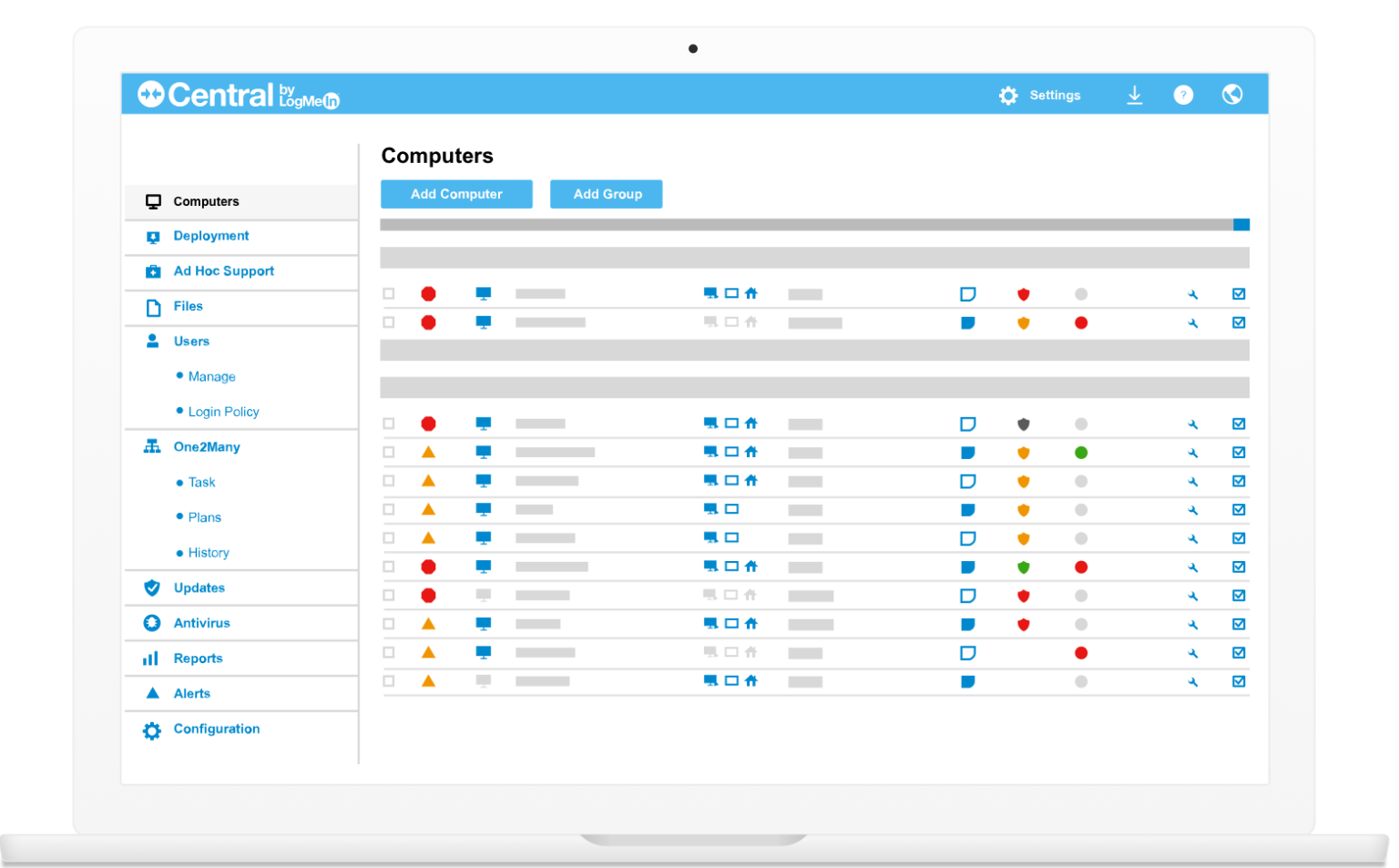Viewport: 1399px width, 868px height.
Task: Click the checked box at the end of row one
Action: (1239, 293)
